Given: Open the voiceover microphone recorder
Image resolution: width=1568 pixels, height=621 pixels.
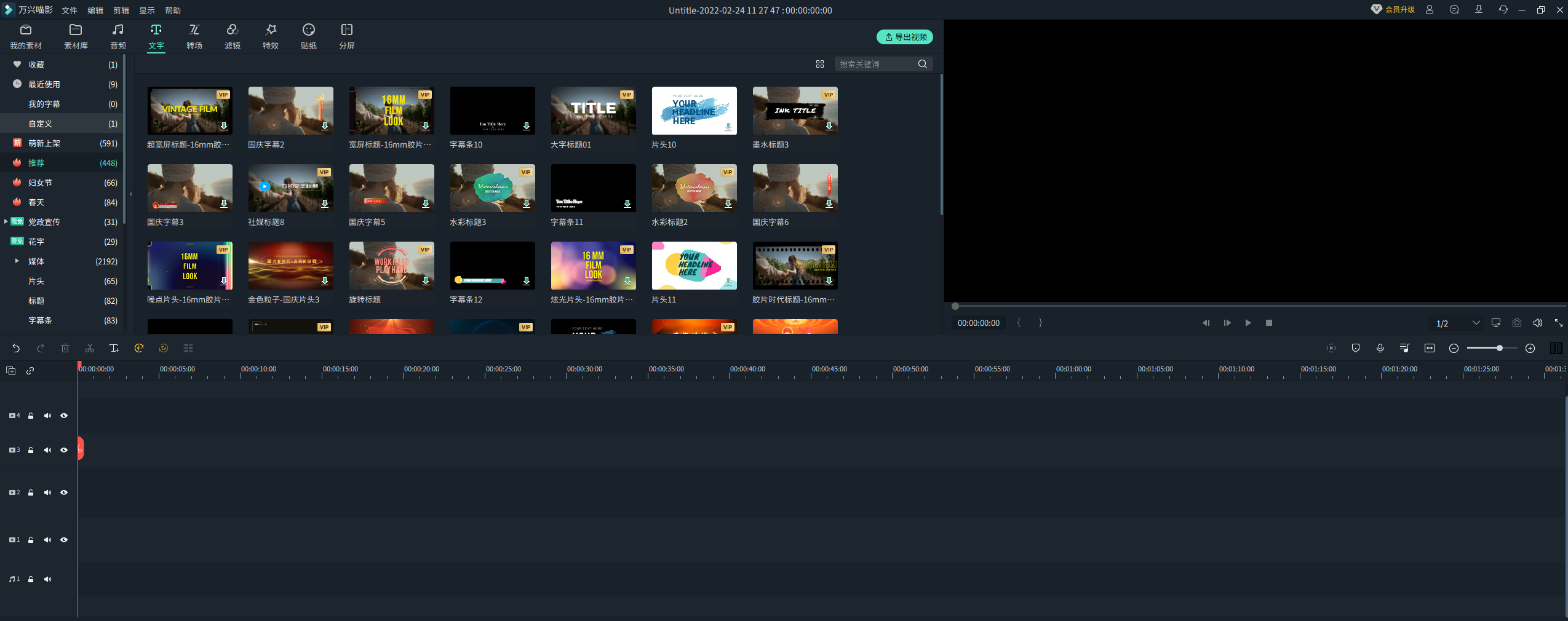Looking at the screenshot, I should 1380,348.
